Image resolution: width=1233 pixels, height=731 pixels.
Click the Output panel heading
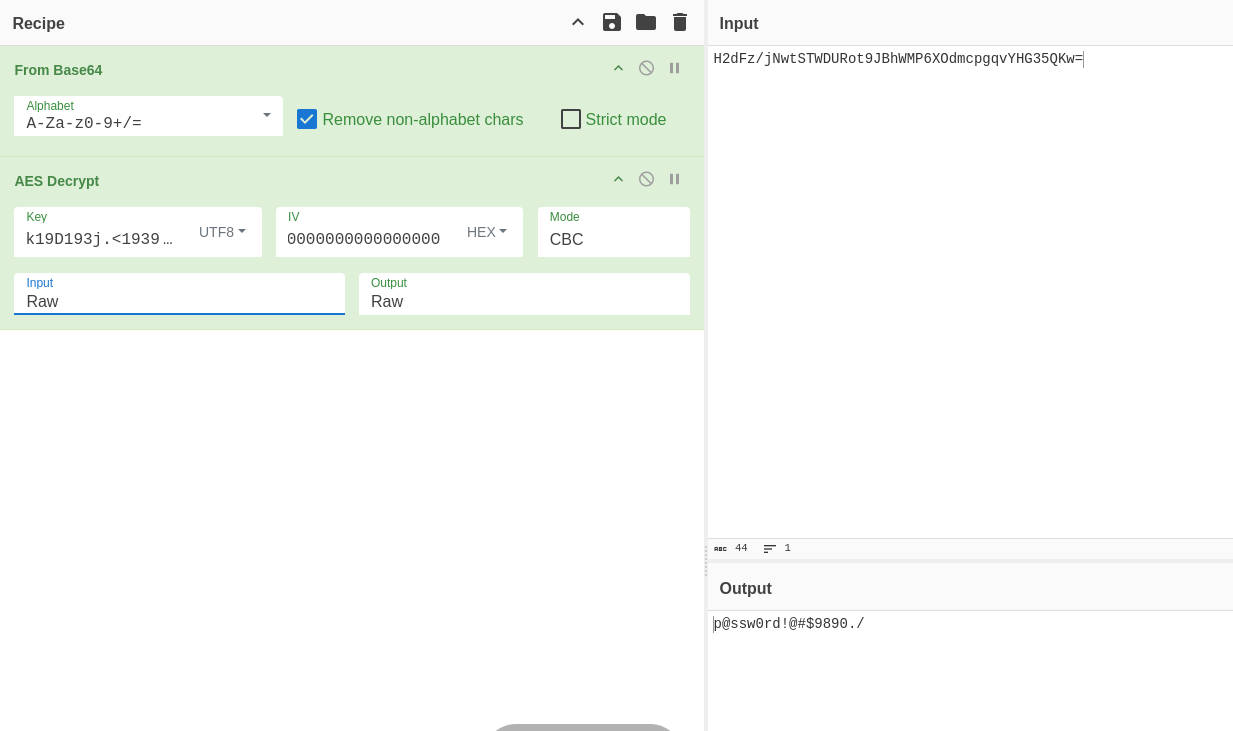click(x=746, y=588)
